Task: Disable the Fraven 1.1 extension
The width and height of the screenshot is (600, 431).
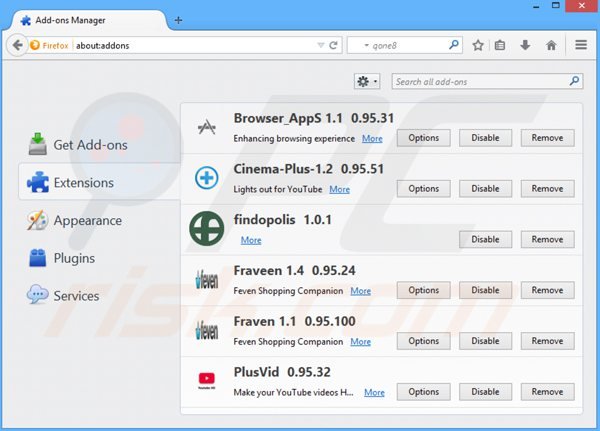Action: [485, 341]
